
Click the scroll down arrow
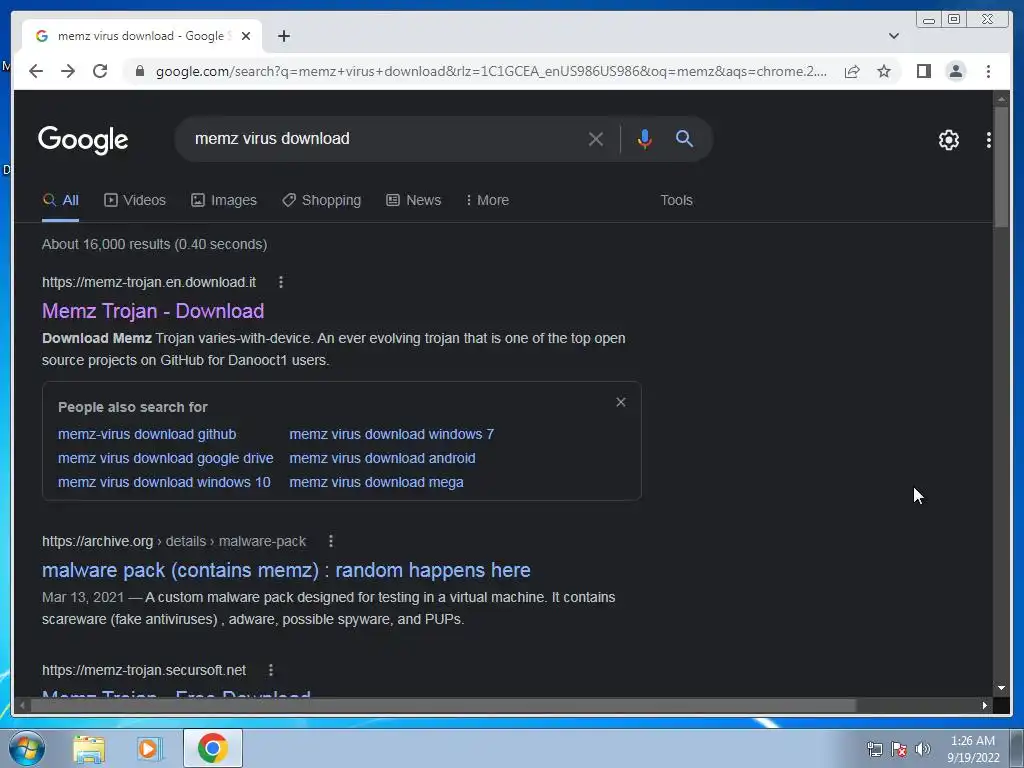coord(1001,688)
